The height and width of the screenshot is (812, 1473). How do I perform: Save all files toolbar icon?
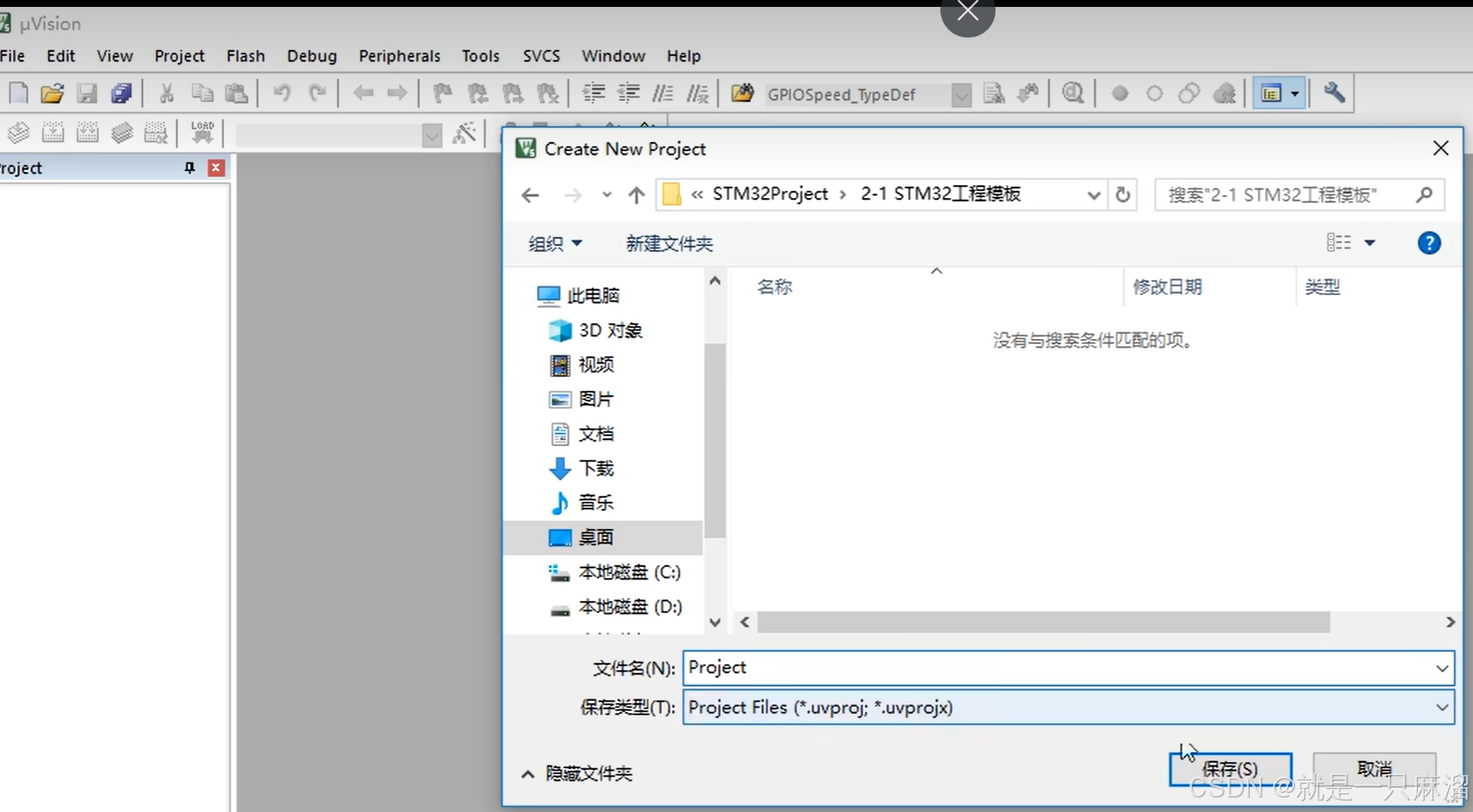coord(122,94)
